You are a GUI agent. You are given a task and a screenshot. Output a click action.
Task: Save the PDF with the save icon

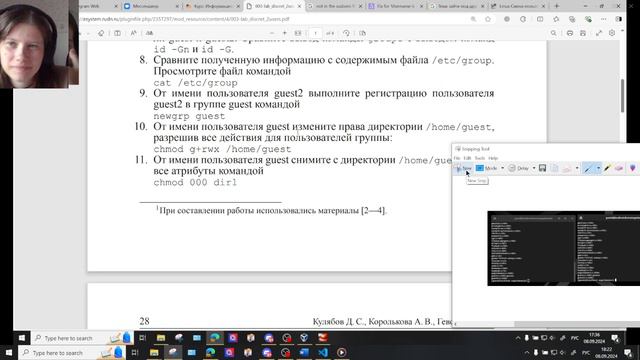click(583, 33)
